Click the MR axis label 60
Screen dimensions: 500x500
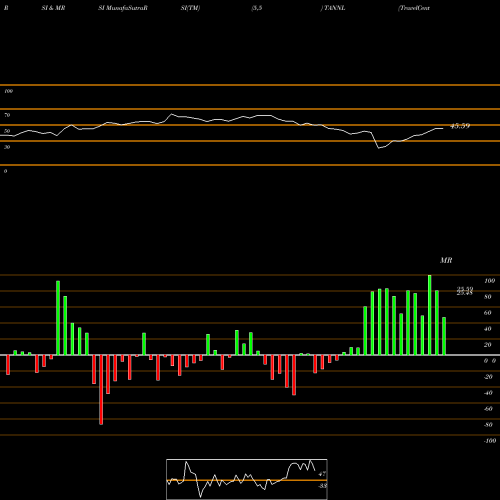tap(487, 313)
